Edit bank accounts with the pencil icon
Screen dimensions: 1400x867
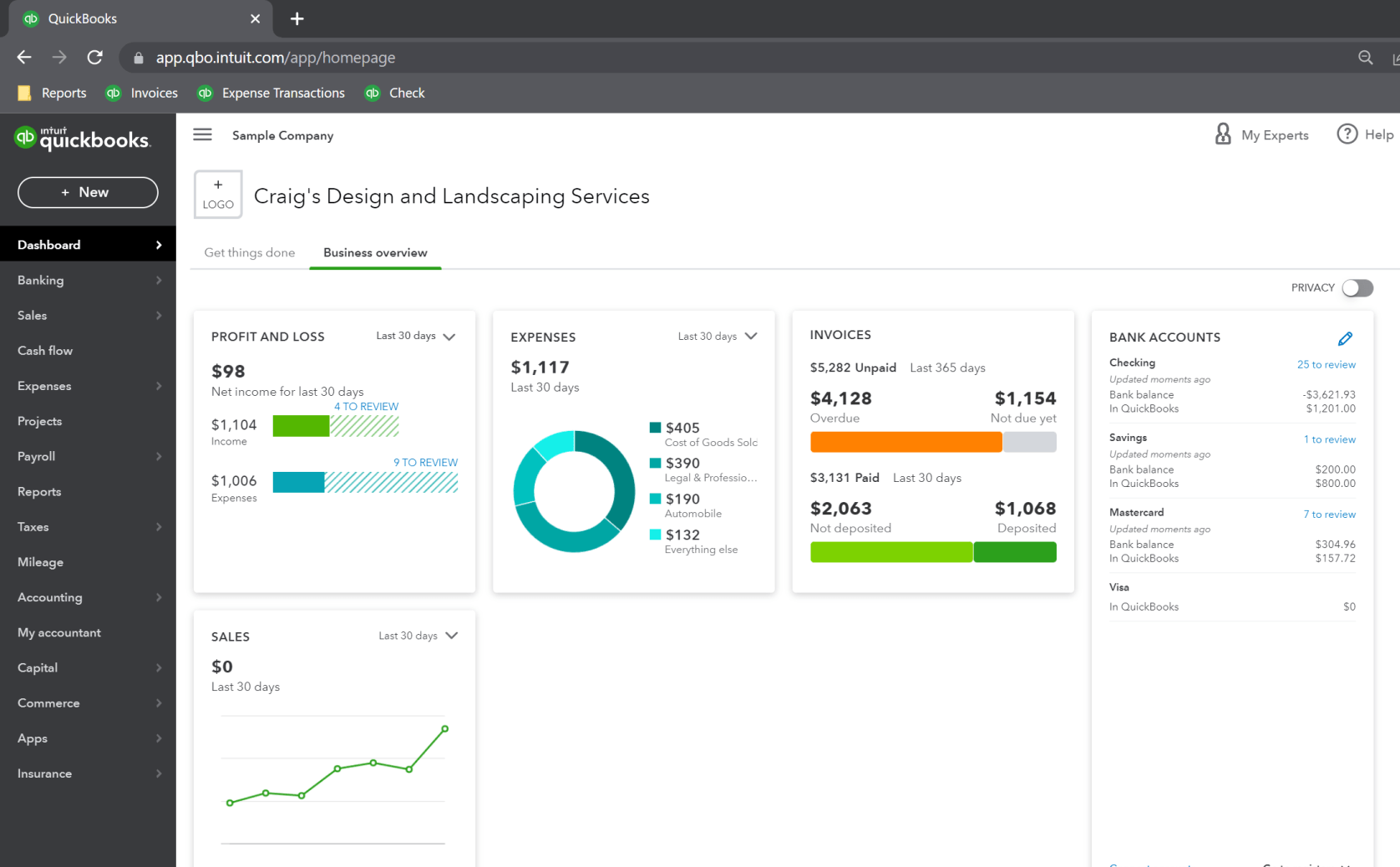point(1346,338)
